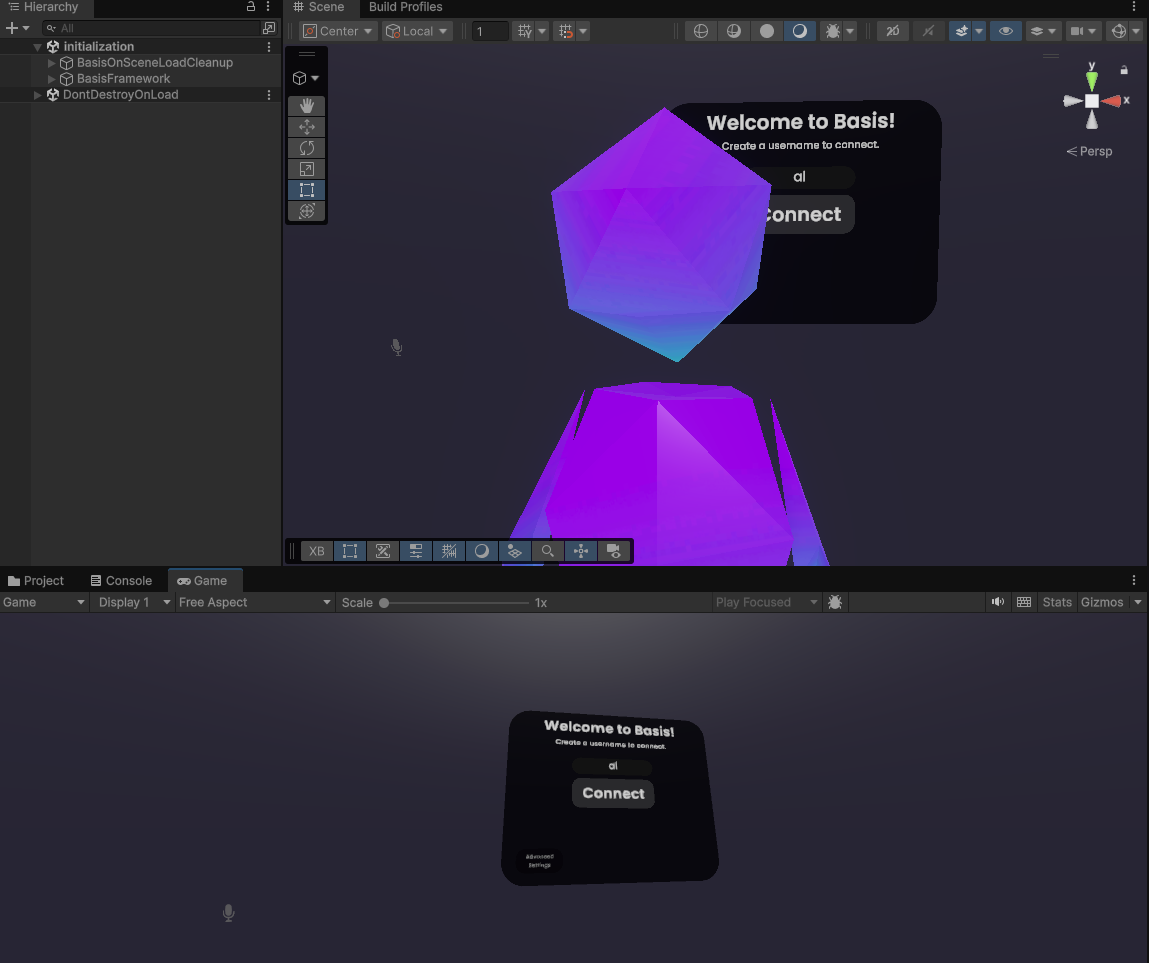
Task: Select the Hand tool in the Scene overlay
Action: tap(306, 106)
